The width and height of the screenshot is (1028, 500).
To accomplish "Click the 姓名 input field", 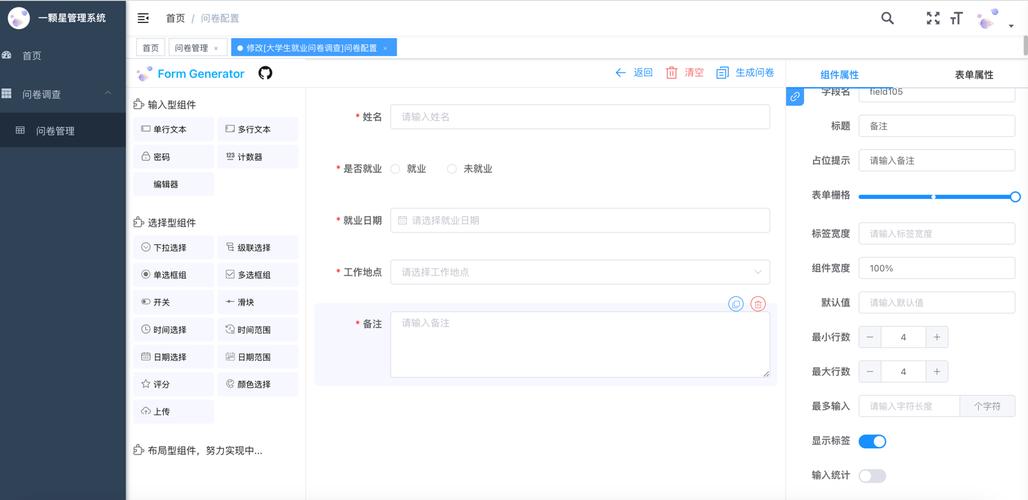I will coord(580,117).
